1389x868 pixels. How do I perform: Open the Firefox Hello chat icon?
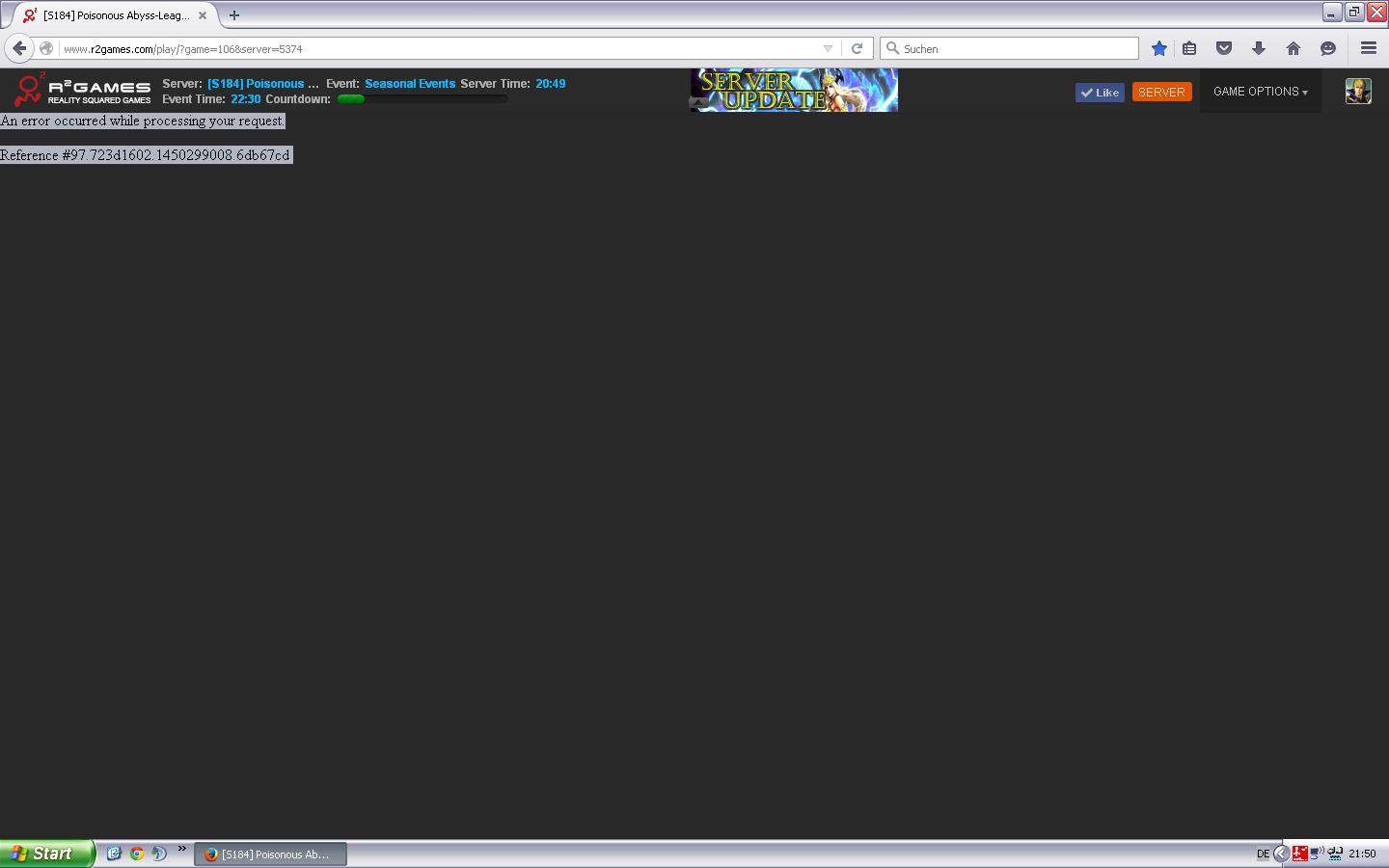[x=1328, y=48]
